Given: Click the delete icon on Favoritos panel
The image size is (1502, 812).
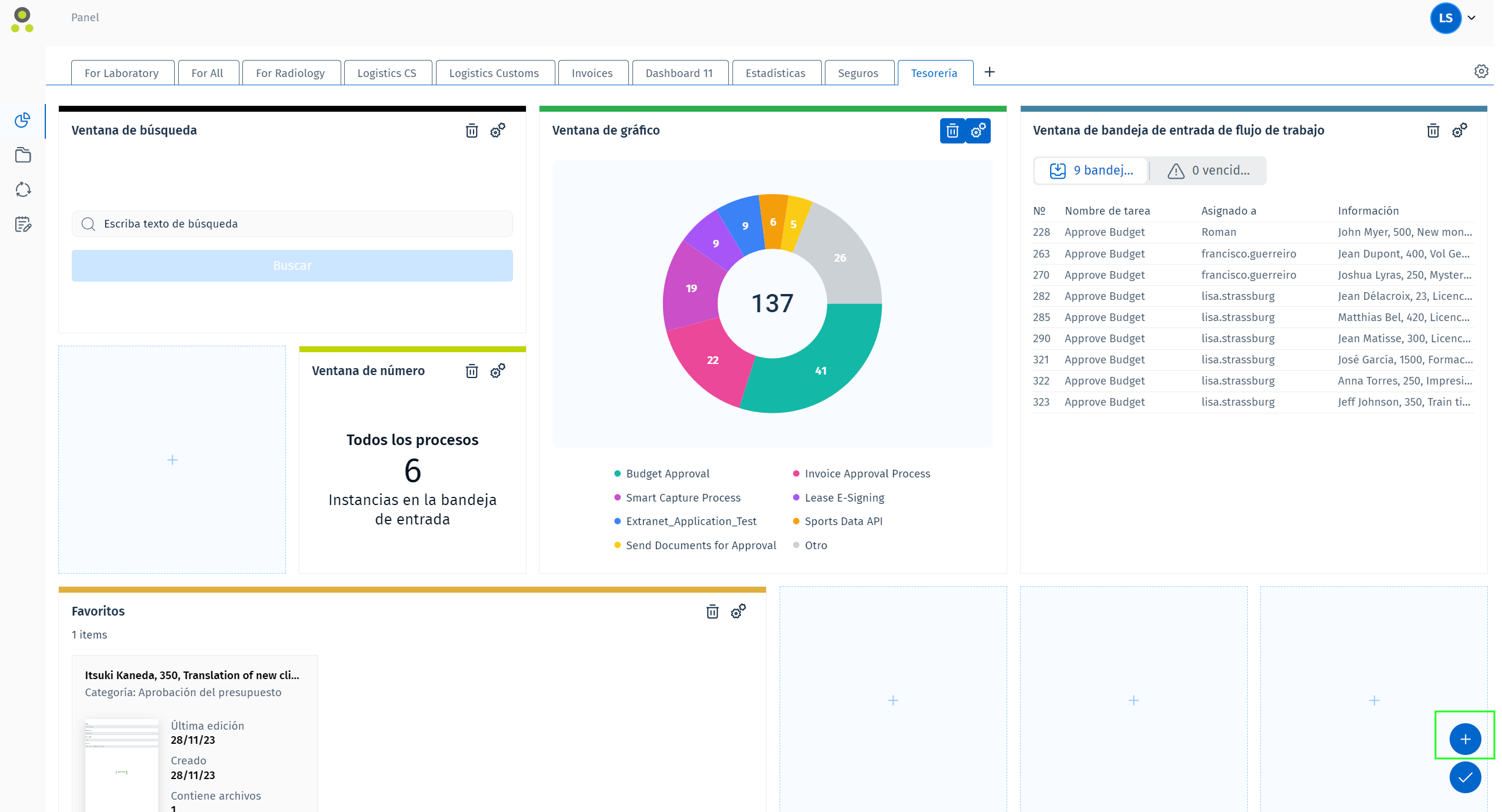Looking at the screenshot, I should [x=712, y=612].
